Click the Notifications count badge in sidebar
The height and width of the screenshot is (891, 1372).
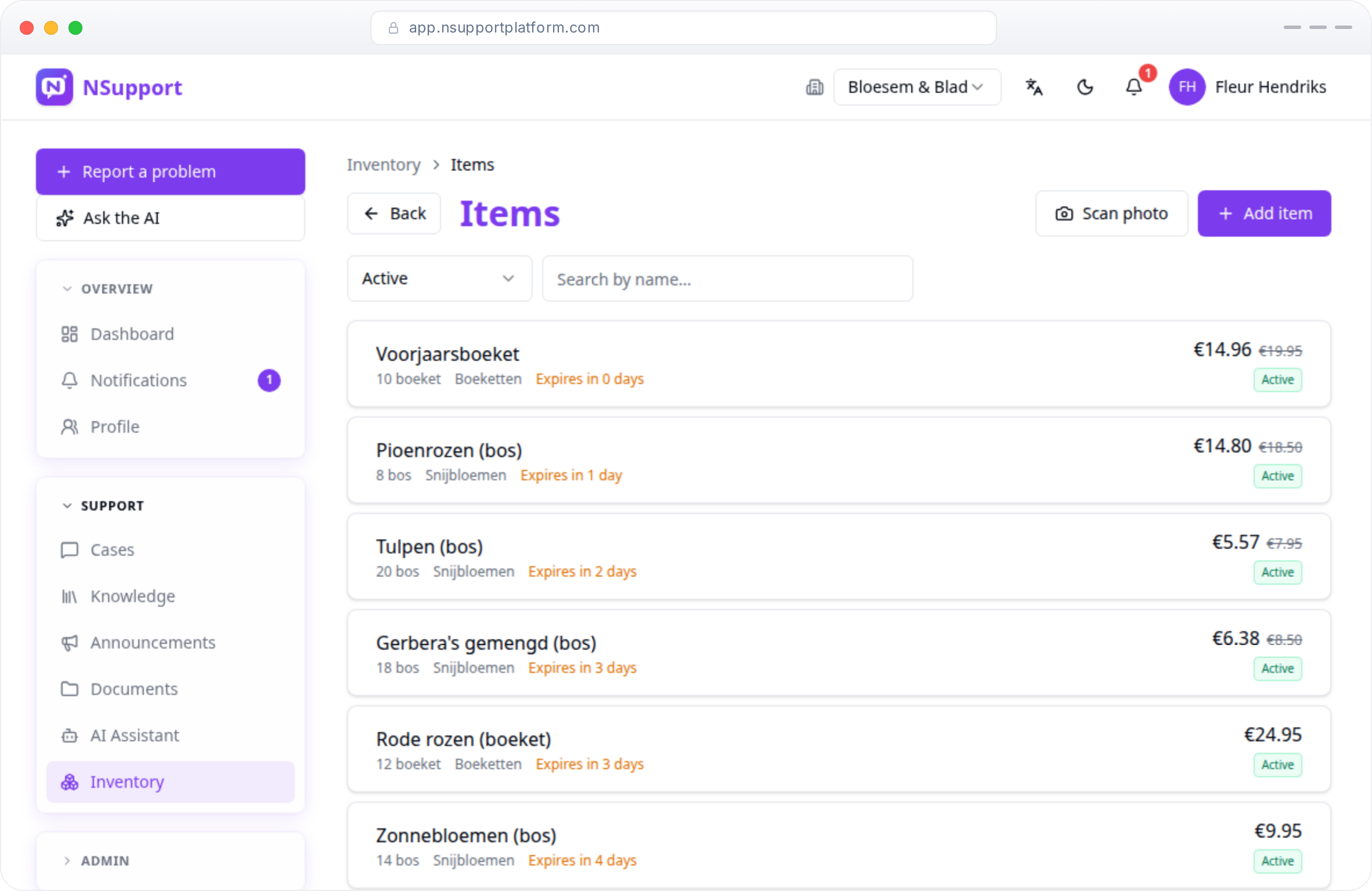[269, 381]
